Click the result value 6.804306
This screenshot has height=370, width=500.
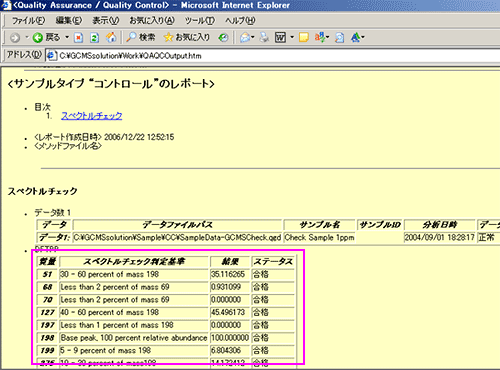(x=230, y=350)
